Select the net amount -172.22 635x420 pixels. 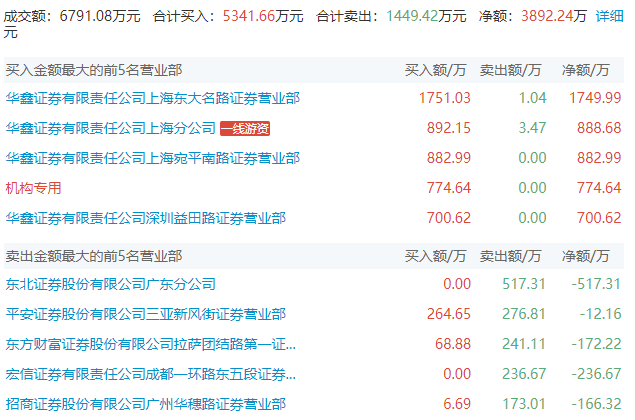click(596, 344)
